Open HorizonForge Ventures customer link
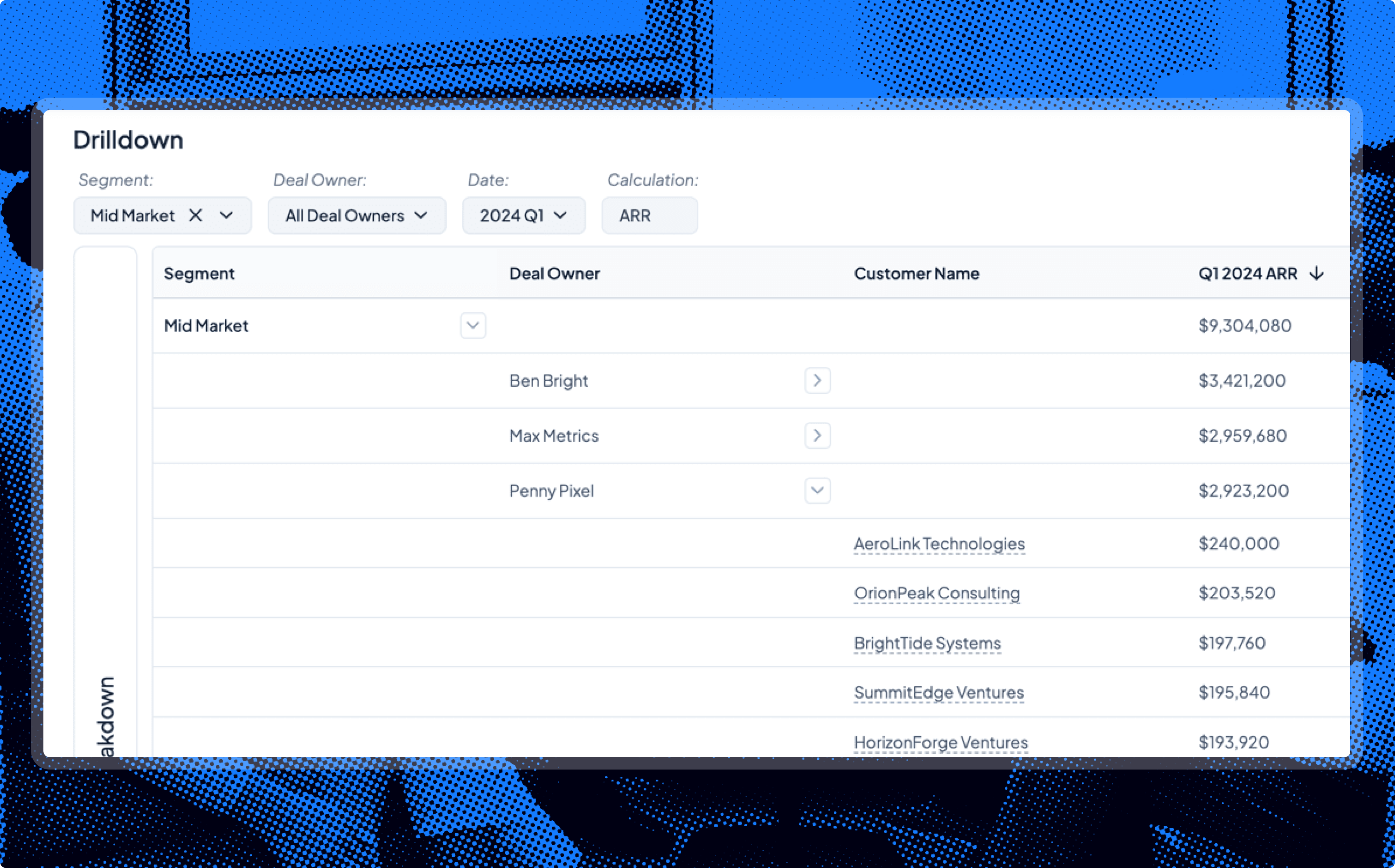 [x=940, y=742]
